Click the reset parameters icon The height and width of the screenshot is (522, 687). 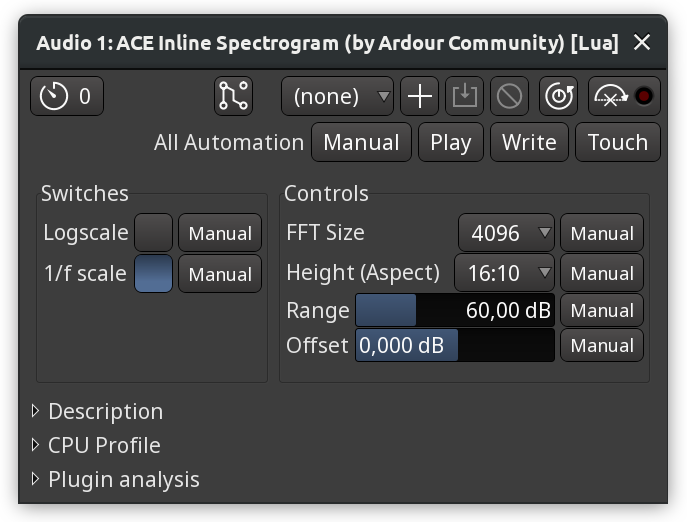click(x=559, y=96)
